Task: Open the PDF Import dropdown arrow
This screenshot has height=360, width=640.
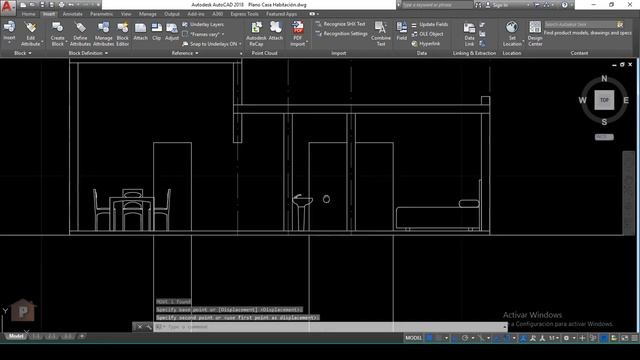Action: click(307, 42)
